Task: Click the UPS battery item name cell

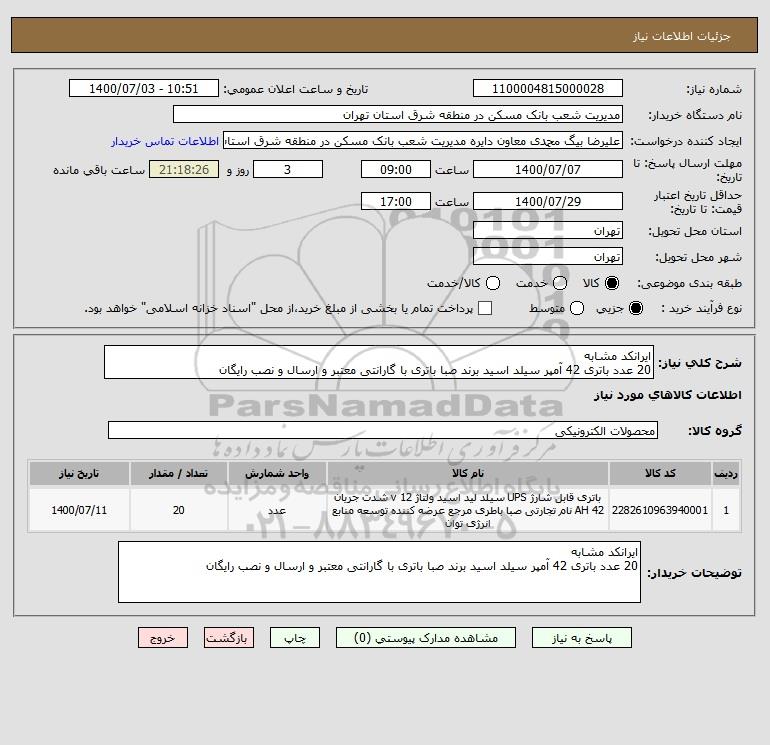Action: pyautogui.click(x=468, y=510)
